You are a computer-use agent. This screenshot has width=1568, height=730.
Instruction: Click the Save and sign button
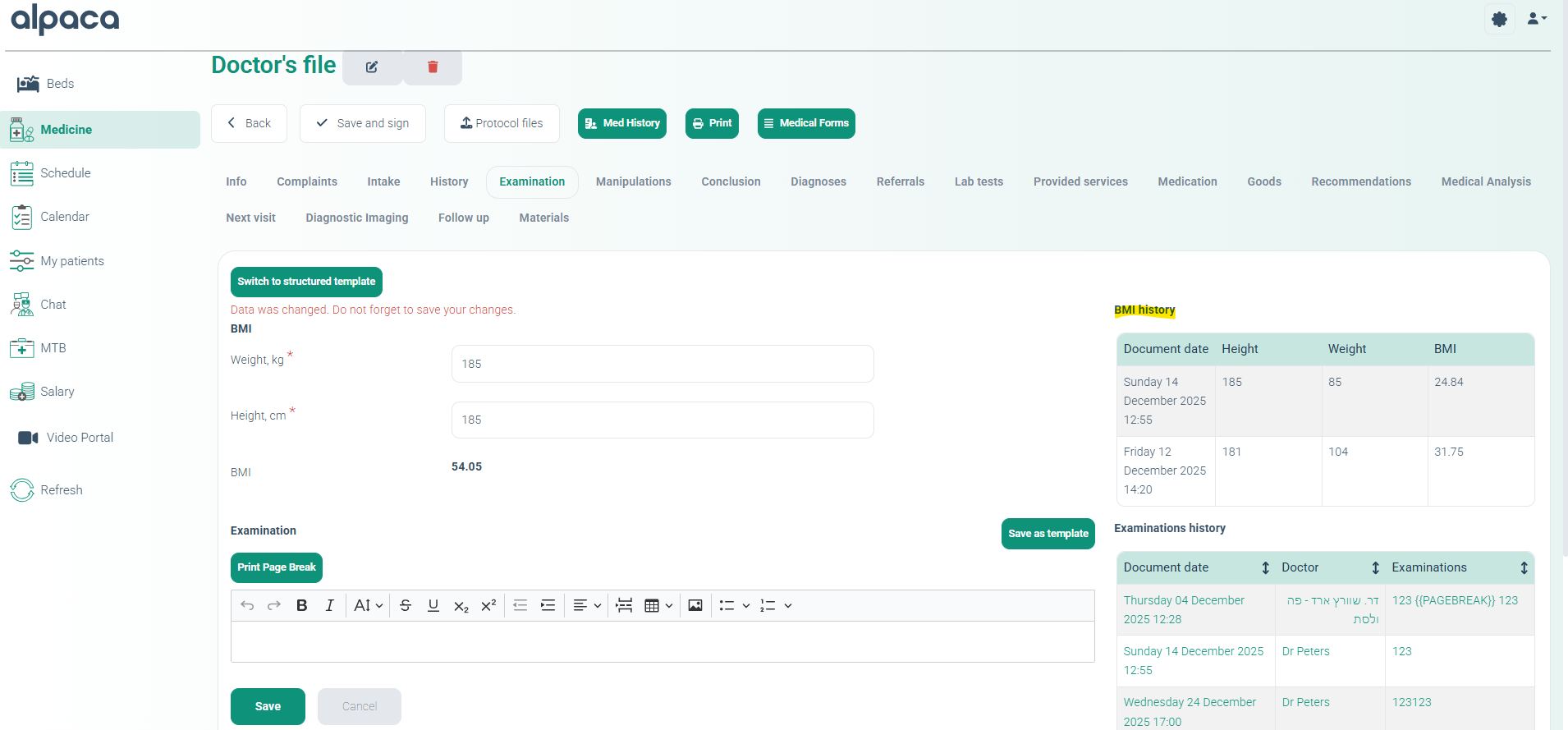point(363,123)
